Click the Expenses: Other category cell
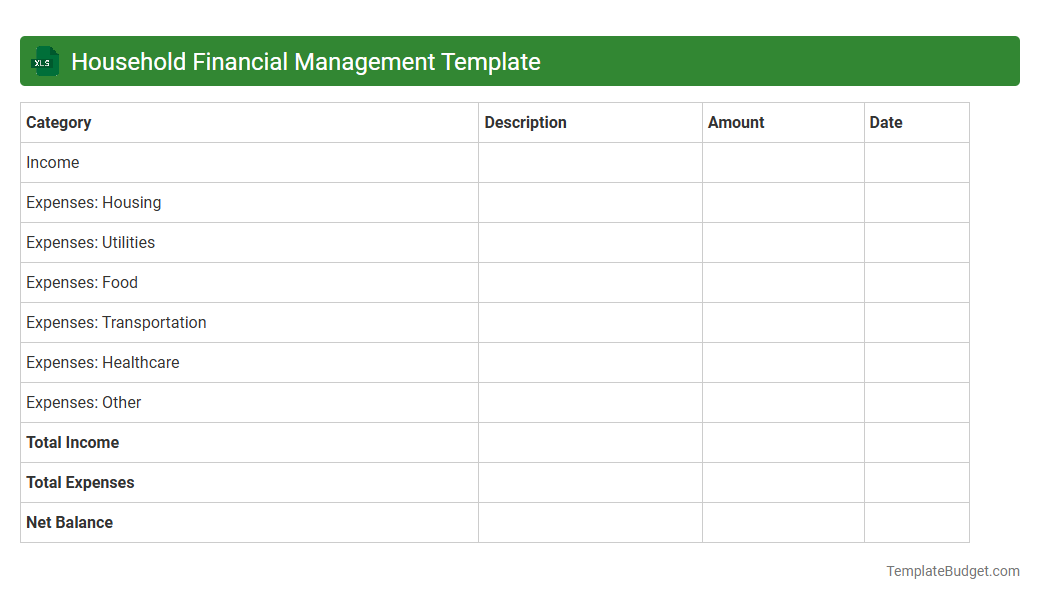Viewport: 1040px width, 600px height. pyautogui.click(x=83, y=402)
